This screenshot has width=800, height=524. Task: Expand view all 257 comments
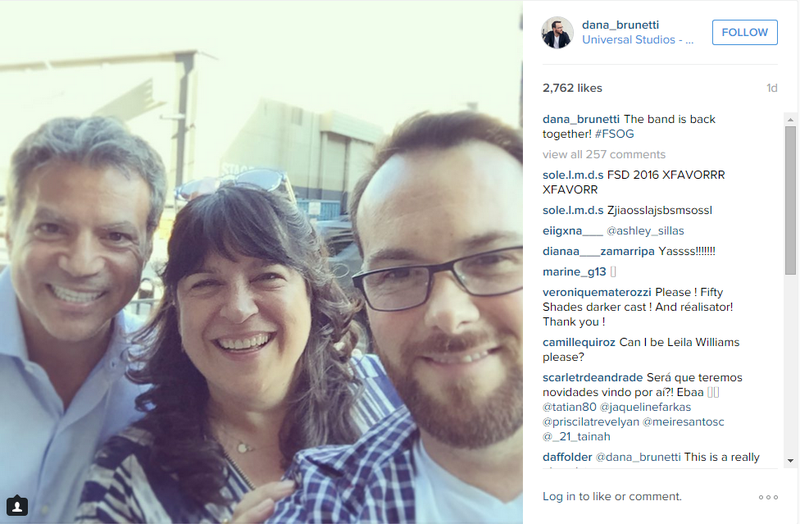(604, 154)
